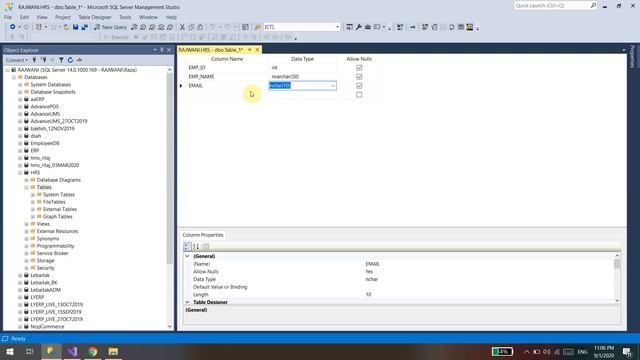This screenshot has height=360, width=640.
Task: Click the Activity Monitor icon in Object Explorer
Action: 79,60
